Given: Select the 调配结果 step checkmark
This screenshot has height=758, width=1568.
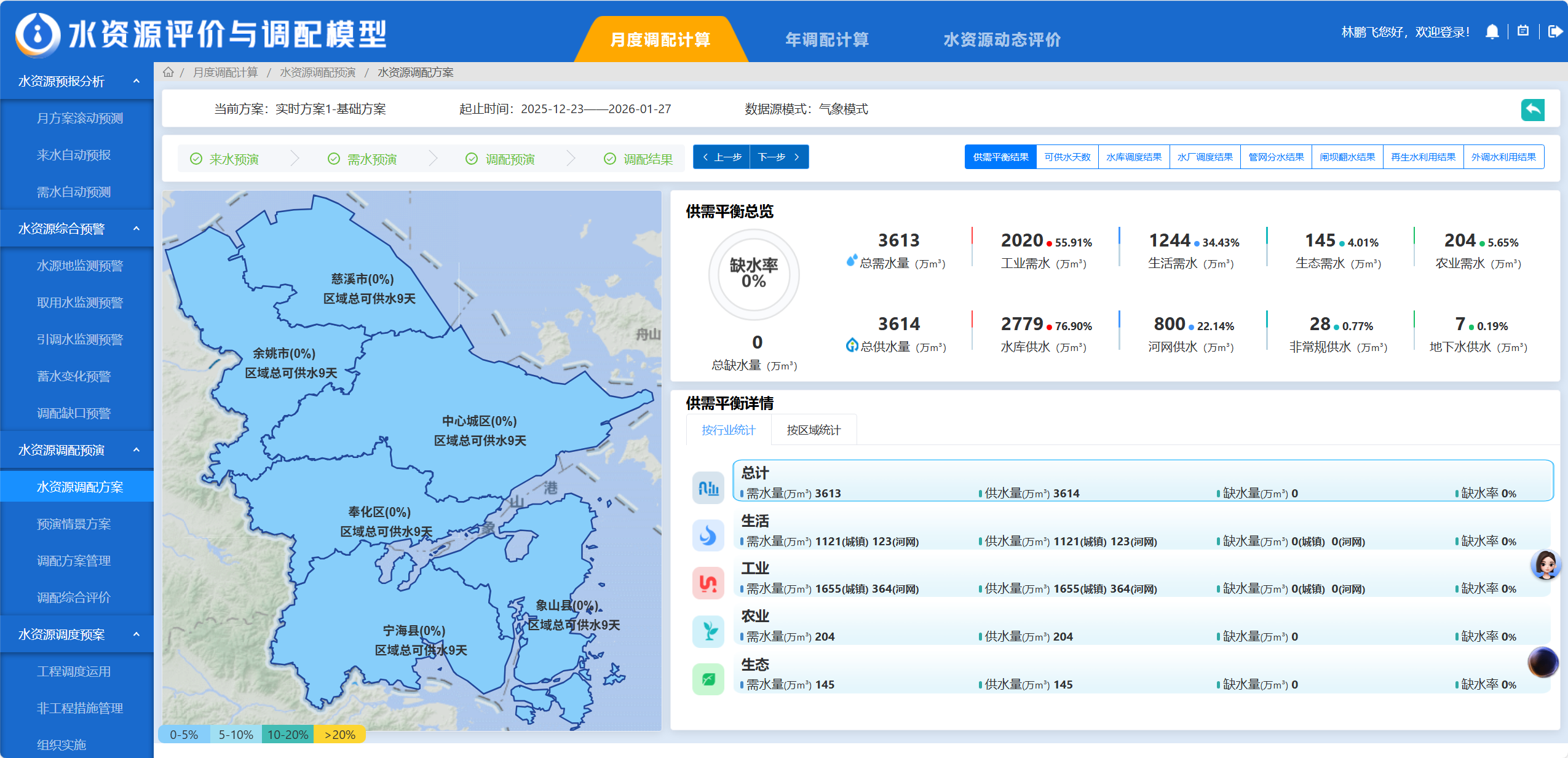Looking at the screenshot, I should [x=610, y=159].
